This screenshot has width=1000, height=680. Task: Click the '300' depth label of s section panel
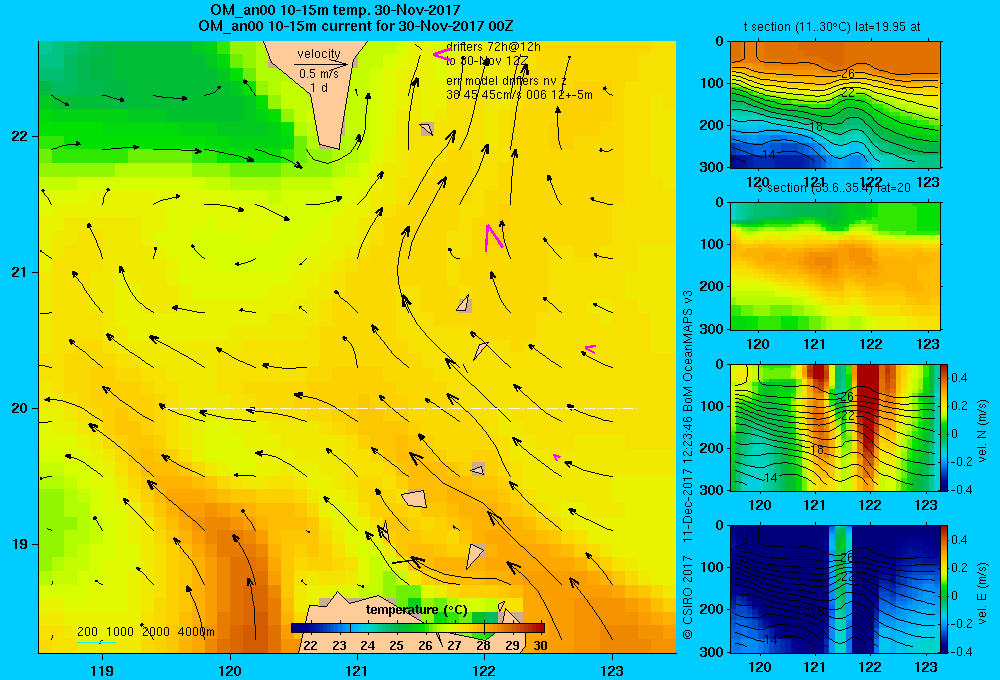712,329
